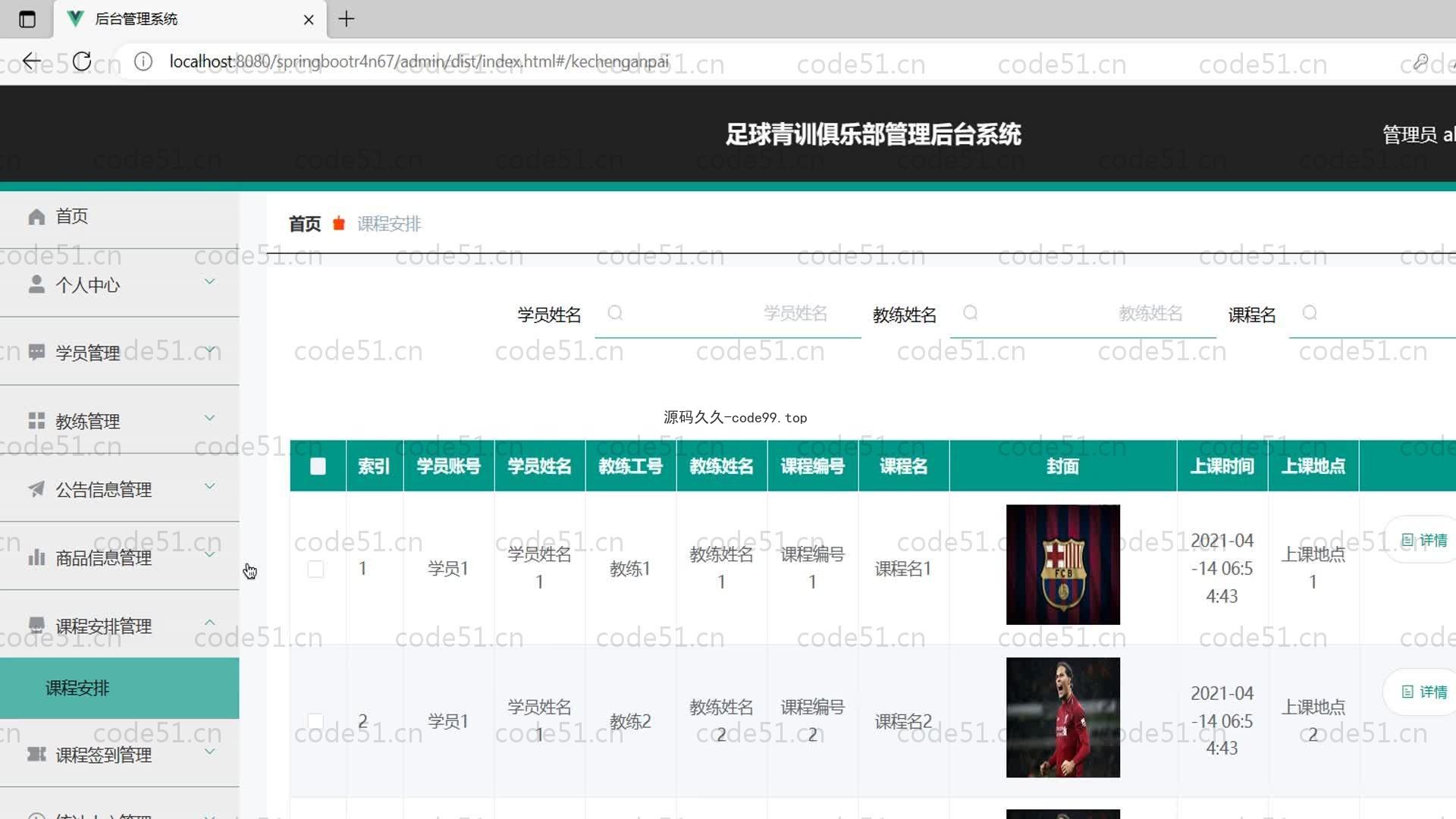Expand the 商品信息管理 menu chevron
Image resolution: width=1456 pixels, height=819 pixels.
click(210, 554)
